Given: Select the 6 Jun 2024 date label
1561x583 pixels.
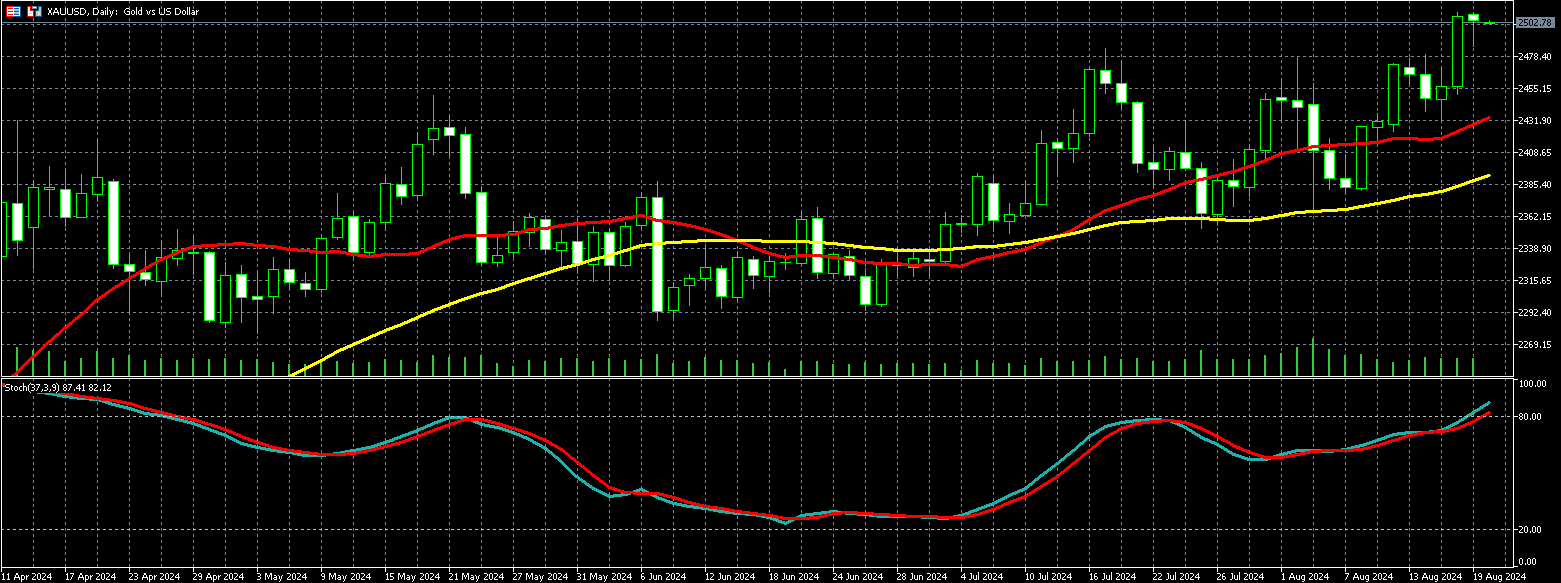Looking at the screenshot, I should 663,577.
